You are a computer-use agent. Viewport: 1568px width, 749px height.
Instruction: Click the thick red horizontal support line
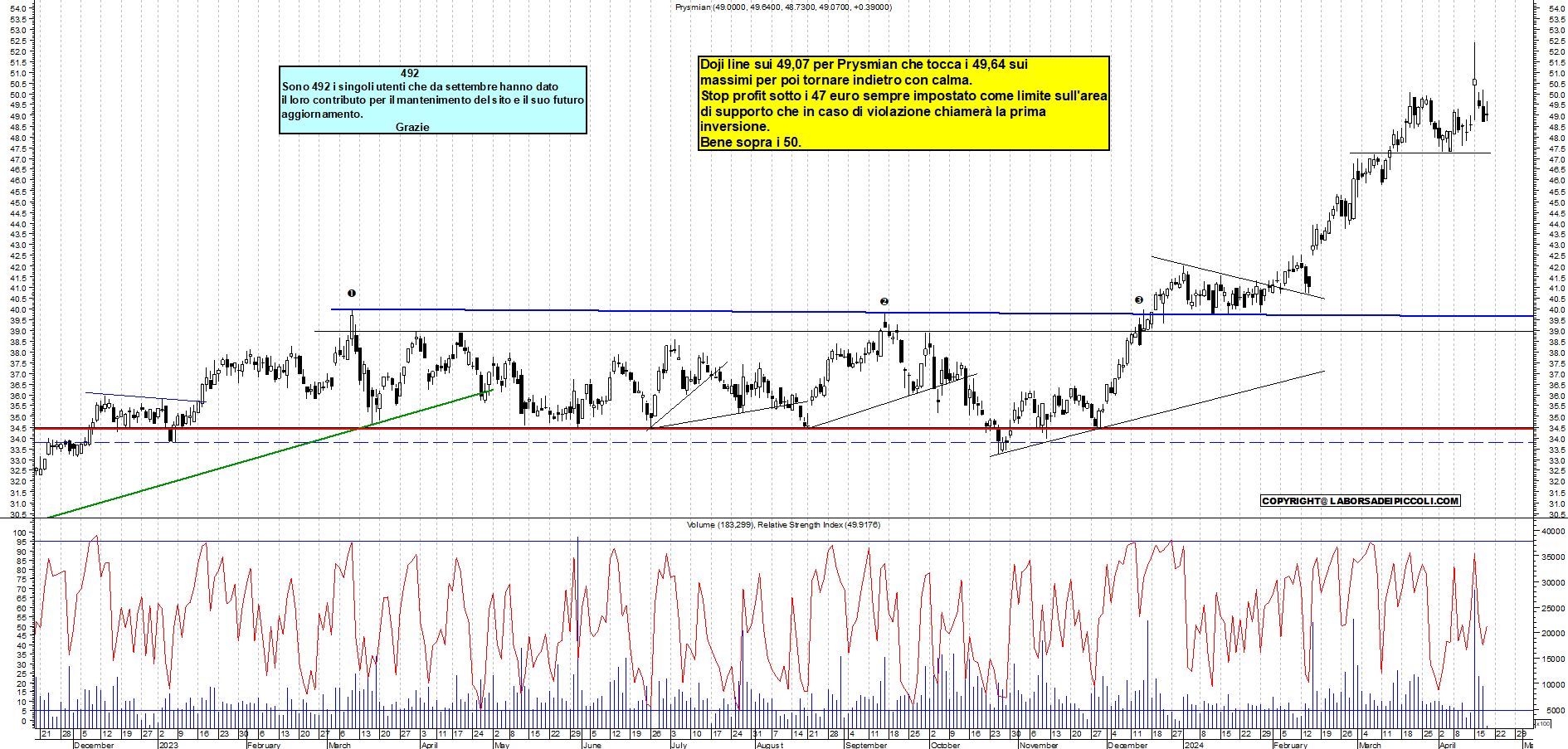click(784, 428)
